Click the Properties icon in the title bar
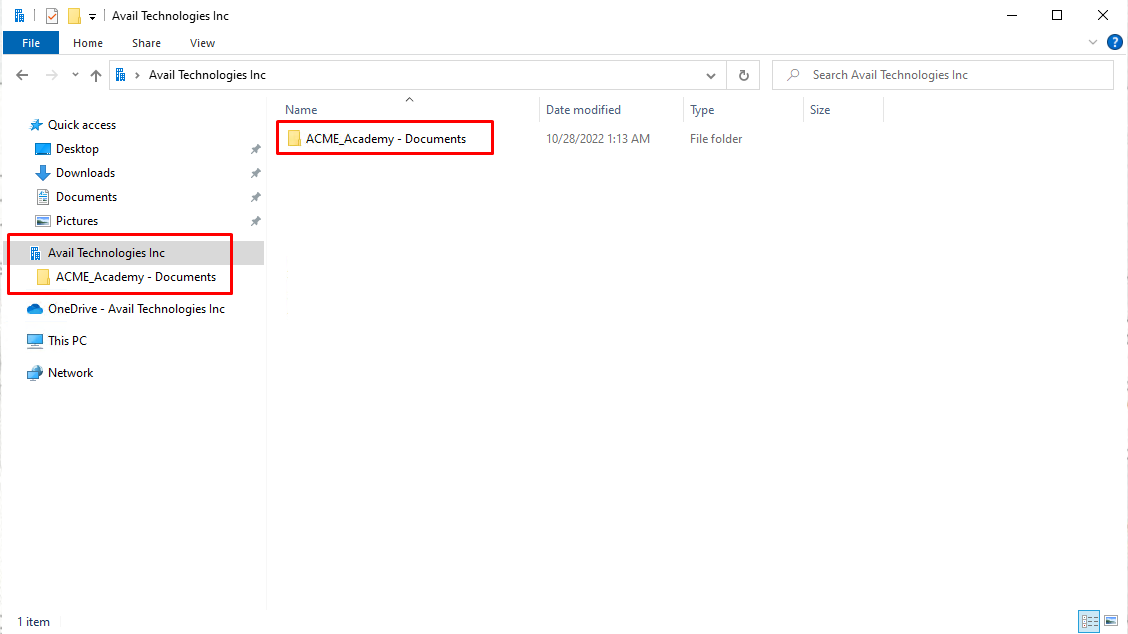Screen dimensions: 1128x634 coord(52,15)
